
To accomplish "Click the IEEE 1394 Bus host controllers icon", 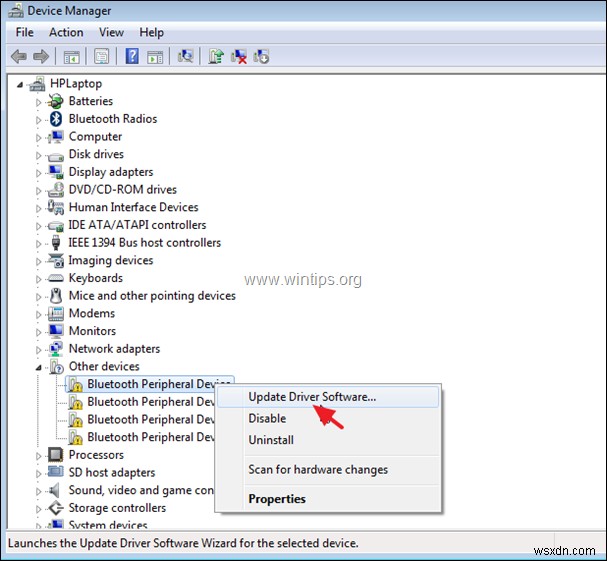I will click(x=56, y=243).
